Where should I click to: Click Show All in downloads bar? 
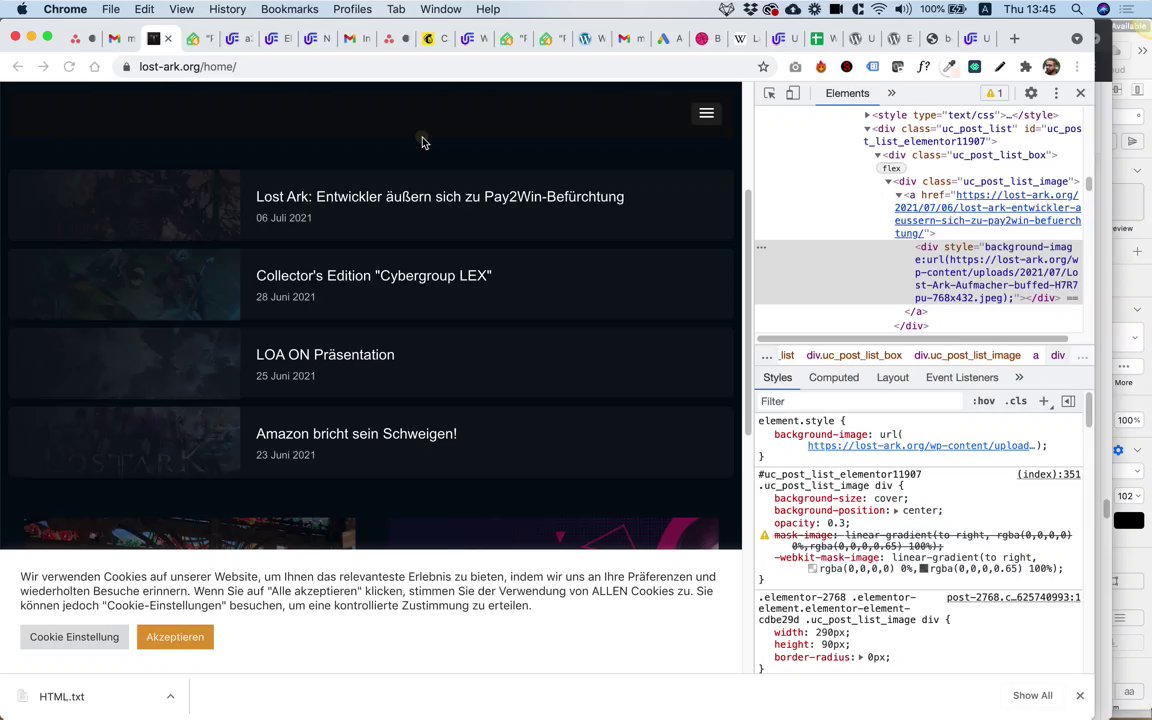click(x=1032, y=696)
